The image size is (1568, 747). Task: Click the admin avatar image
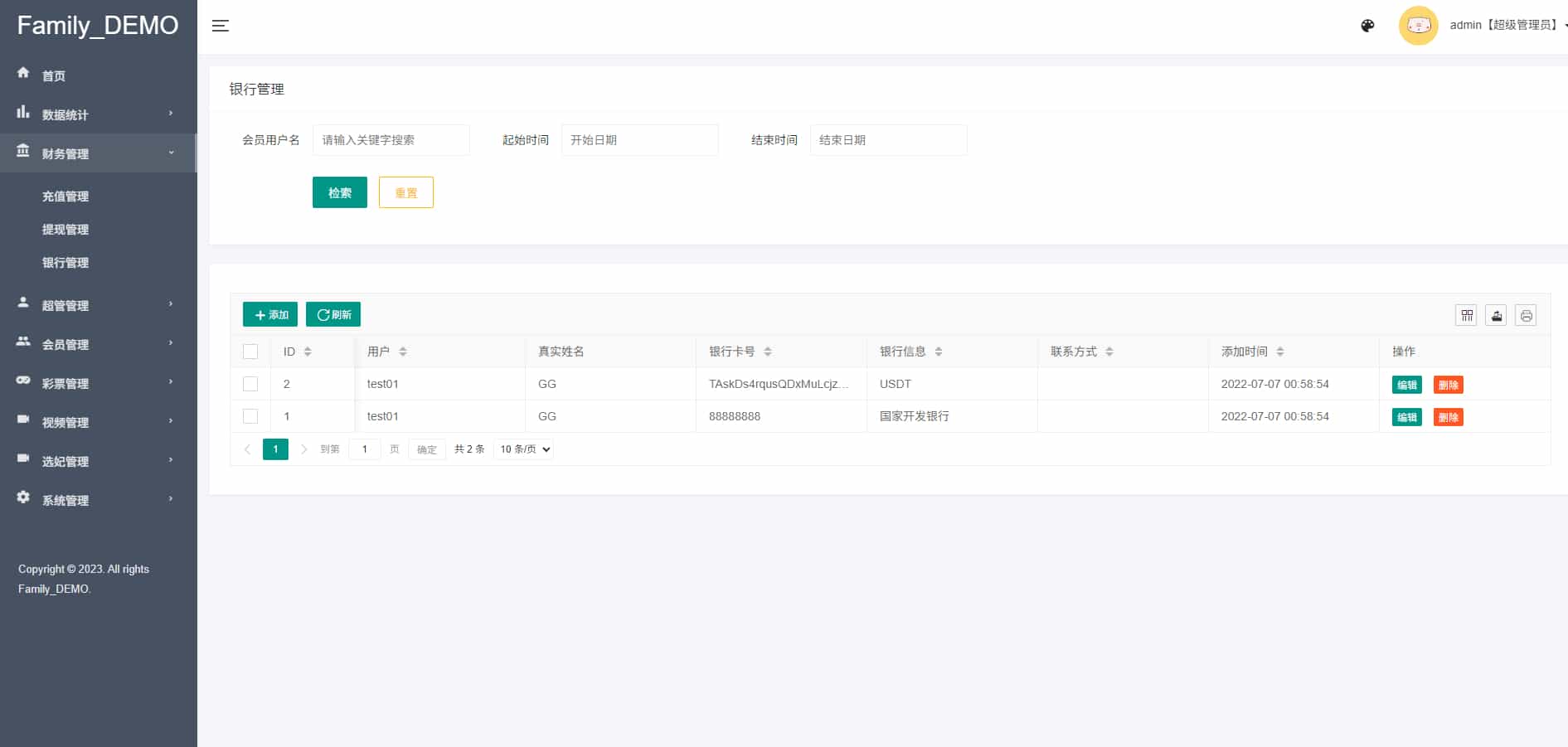[x=1418, y=26]
